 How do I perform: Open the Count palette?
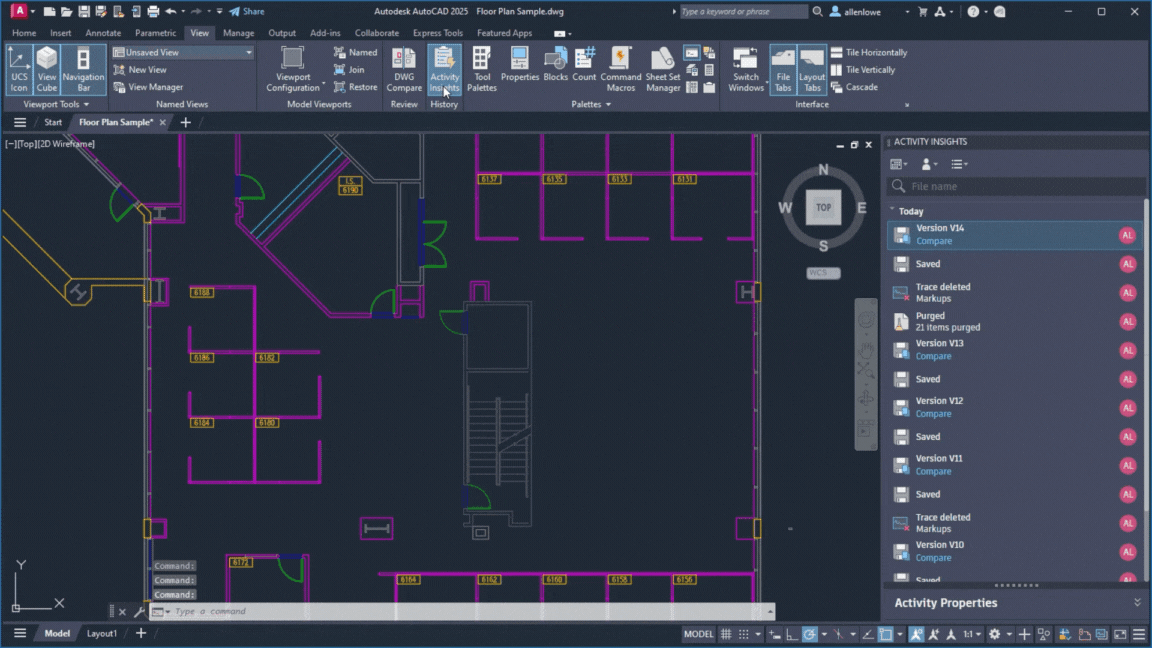pos(585,65)
